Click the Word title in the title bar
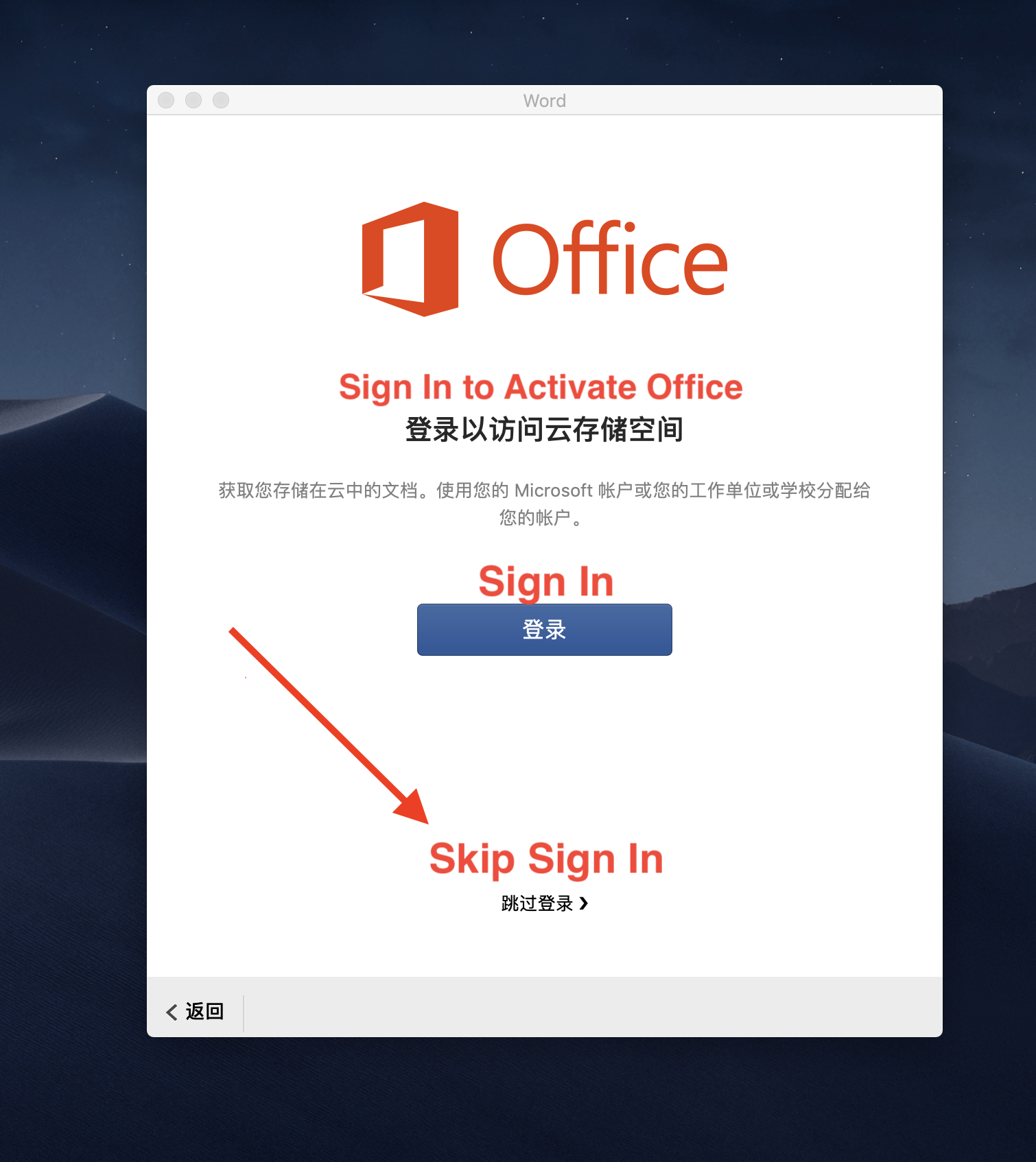 544,101
